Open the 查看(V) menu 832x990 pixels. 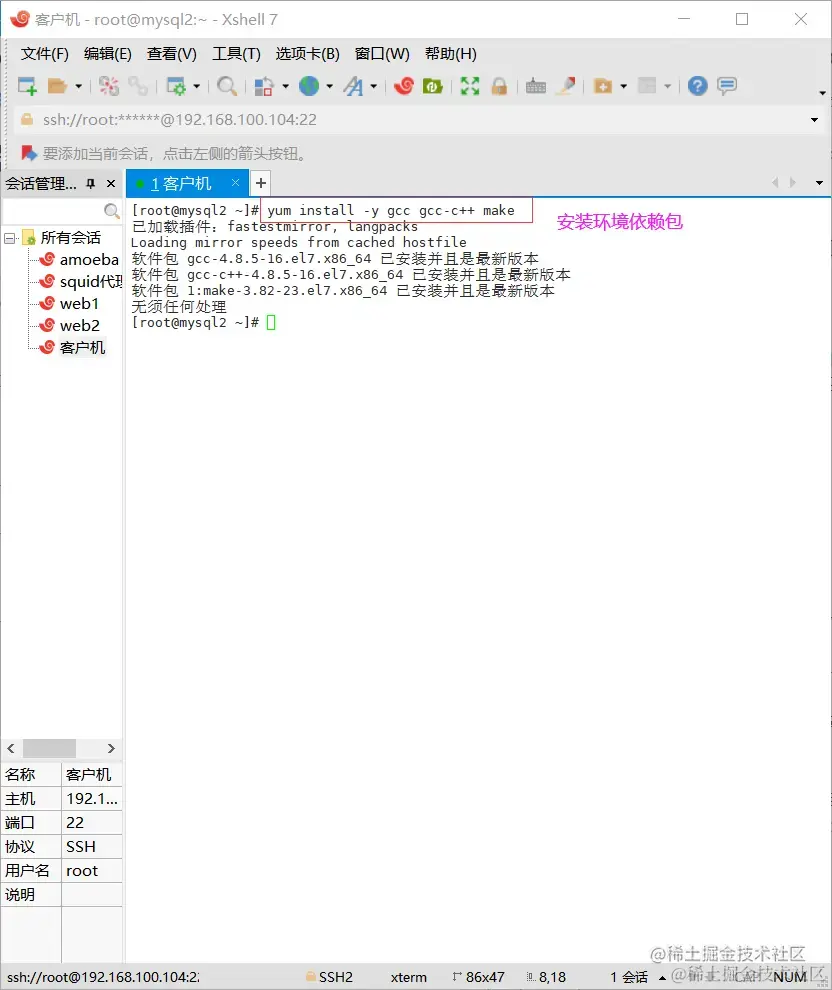coord(172,54)
